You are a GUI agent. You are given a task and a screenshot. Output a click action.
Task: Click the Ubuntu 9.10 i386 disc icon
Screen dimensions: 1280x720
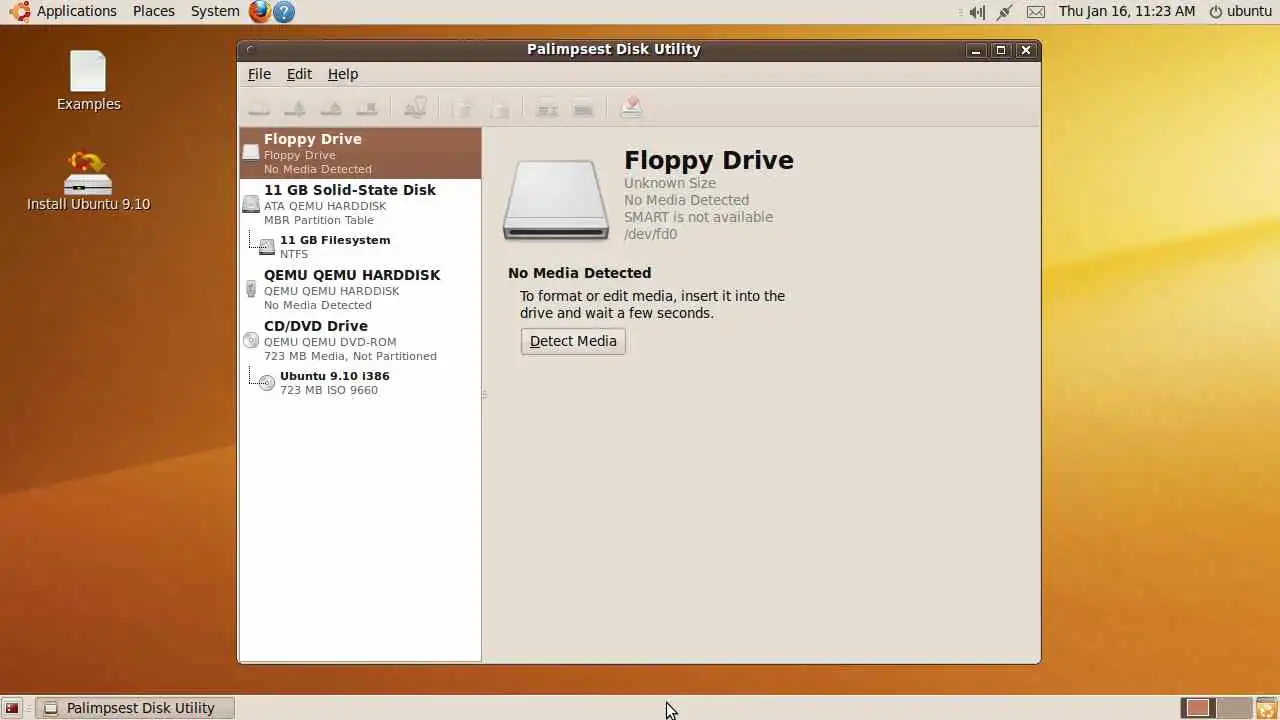(267, 383)
